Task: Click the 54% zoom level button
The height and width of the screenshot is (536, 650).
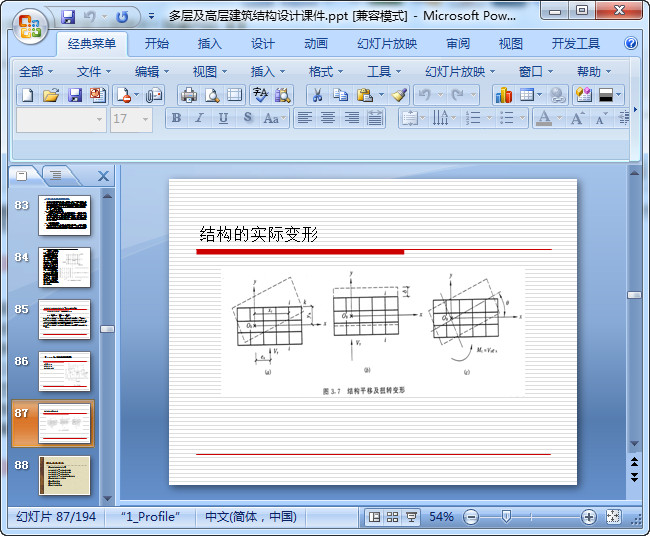Action: (x=441, y=517)
